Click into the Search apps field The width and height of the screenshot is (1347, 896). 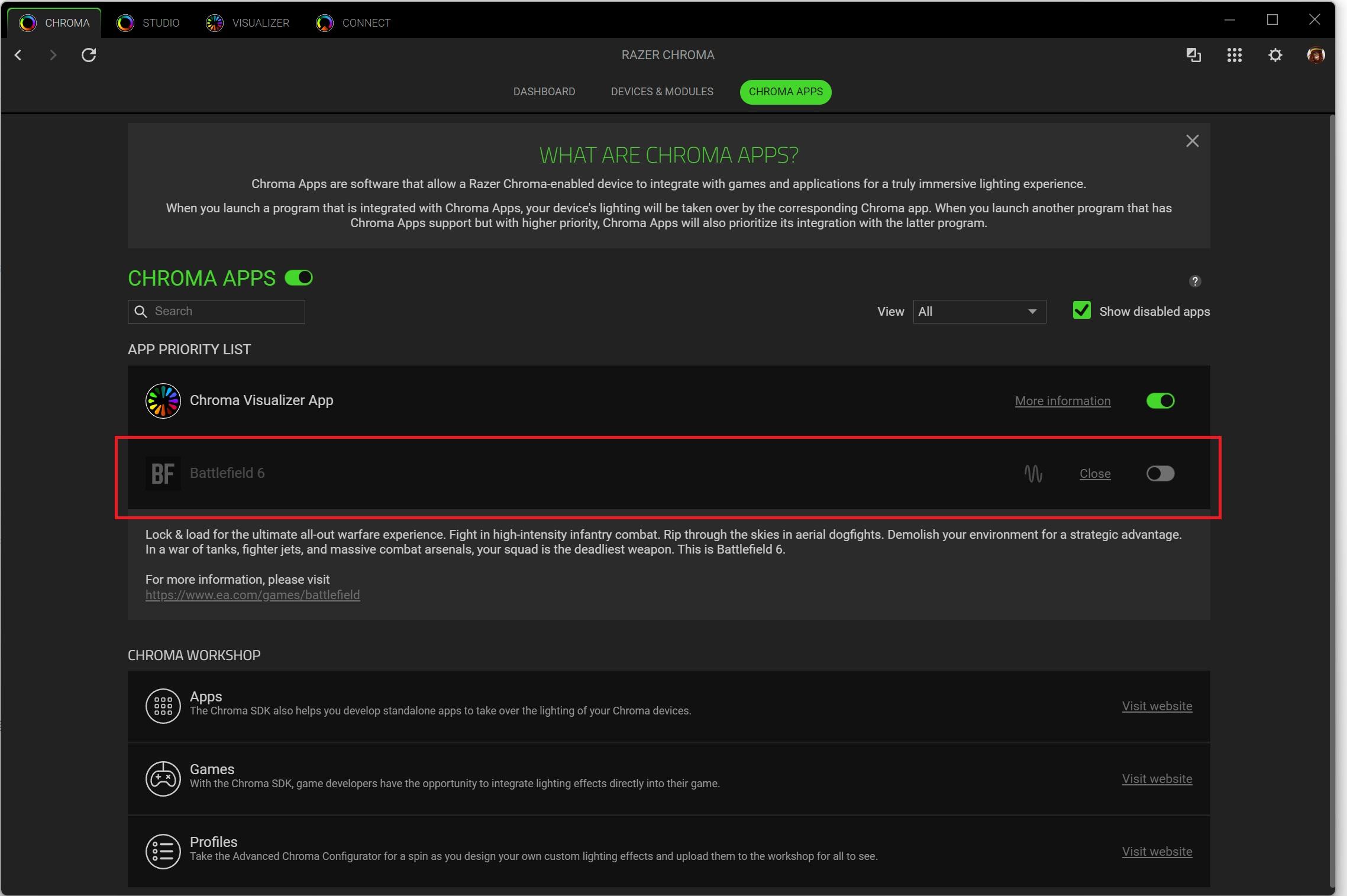pyautogui.click(x=225, y=311)
